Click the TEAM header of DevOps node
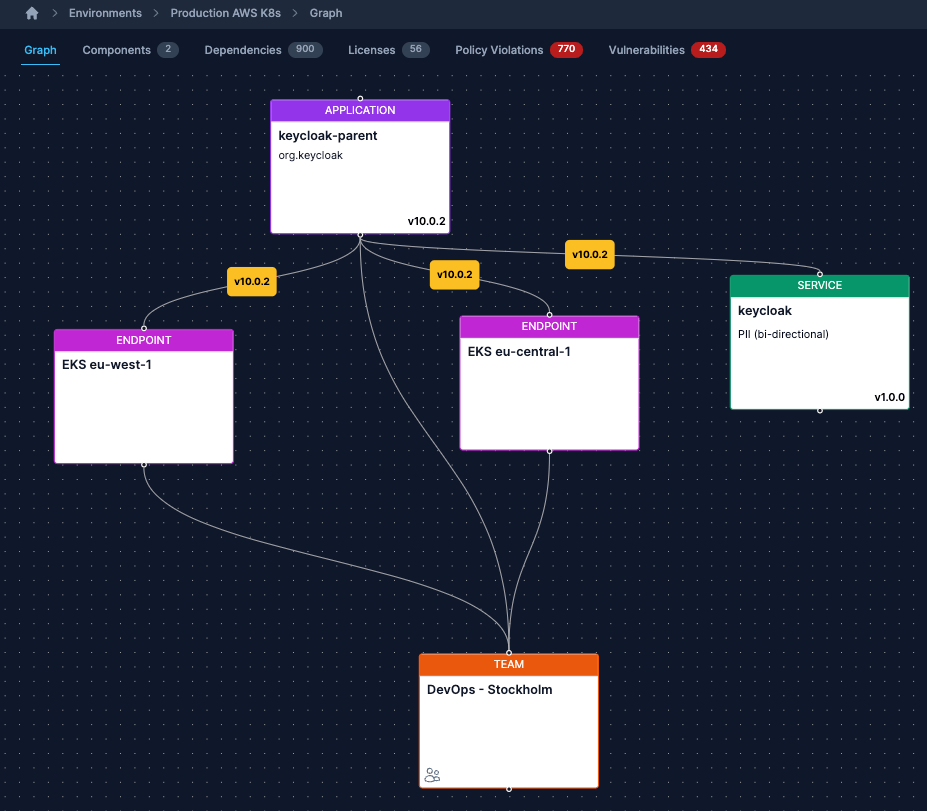 coord(508,664)
